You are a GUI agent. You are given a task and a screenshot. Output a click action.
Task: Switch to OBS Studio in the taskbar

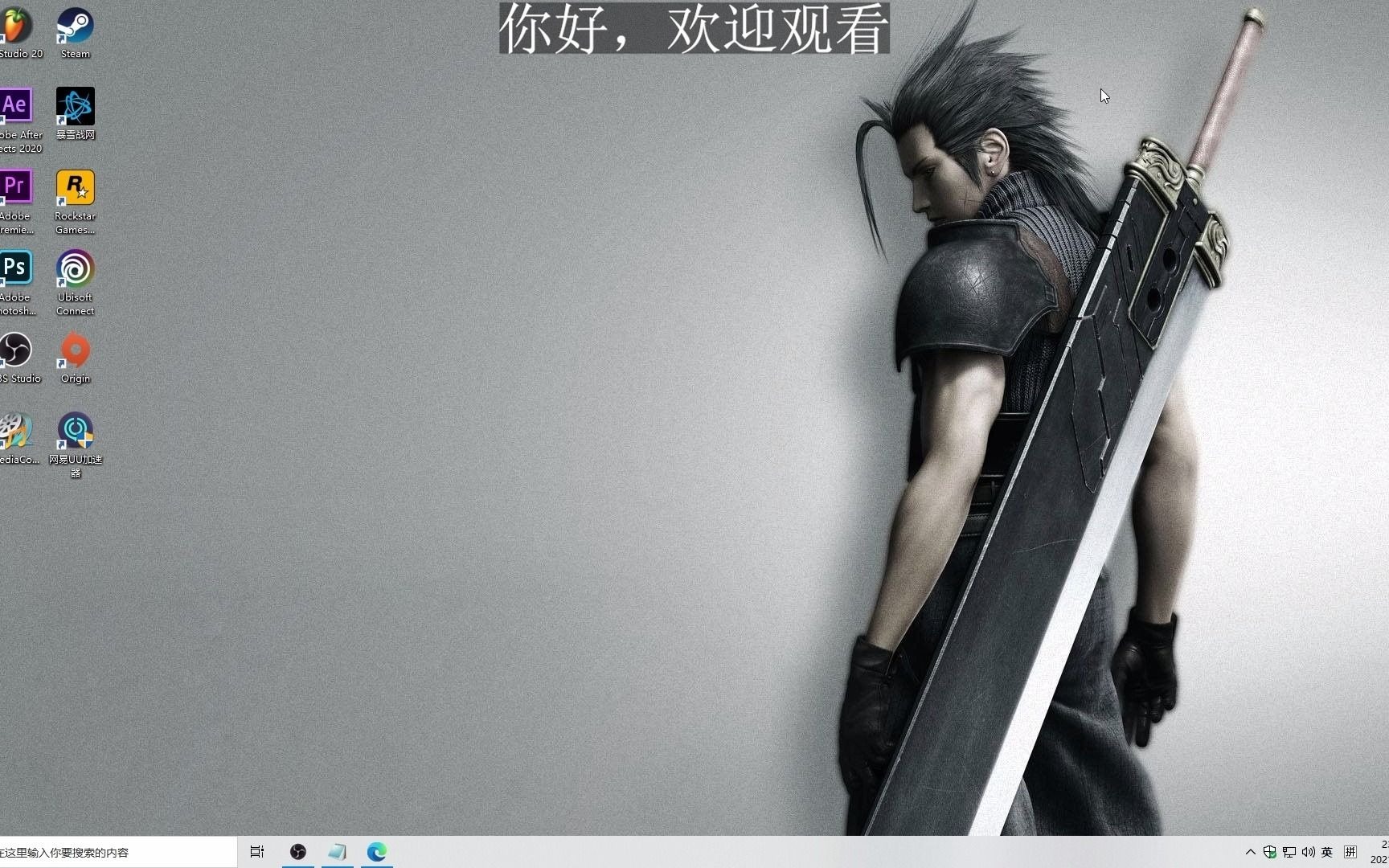click(x=298, y=852)
